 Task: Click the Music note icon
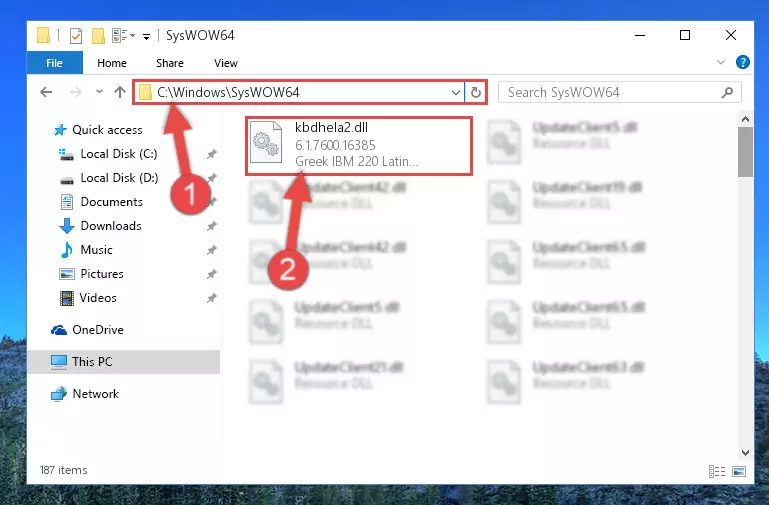click(66, 250)
